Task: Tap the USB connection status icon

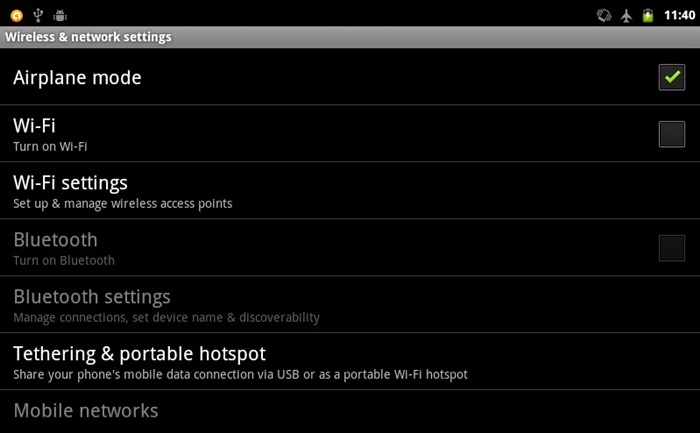Action: 38,15
